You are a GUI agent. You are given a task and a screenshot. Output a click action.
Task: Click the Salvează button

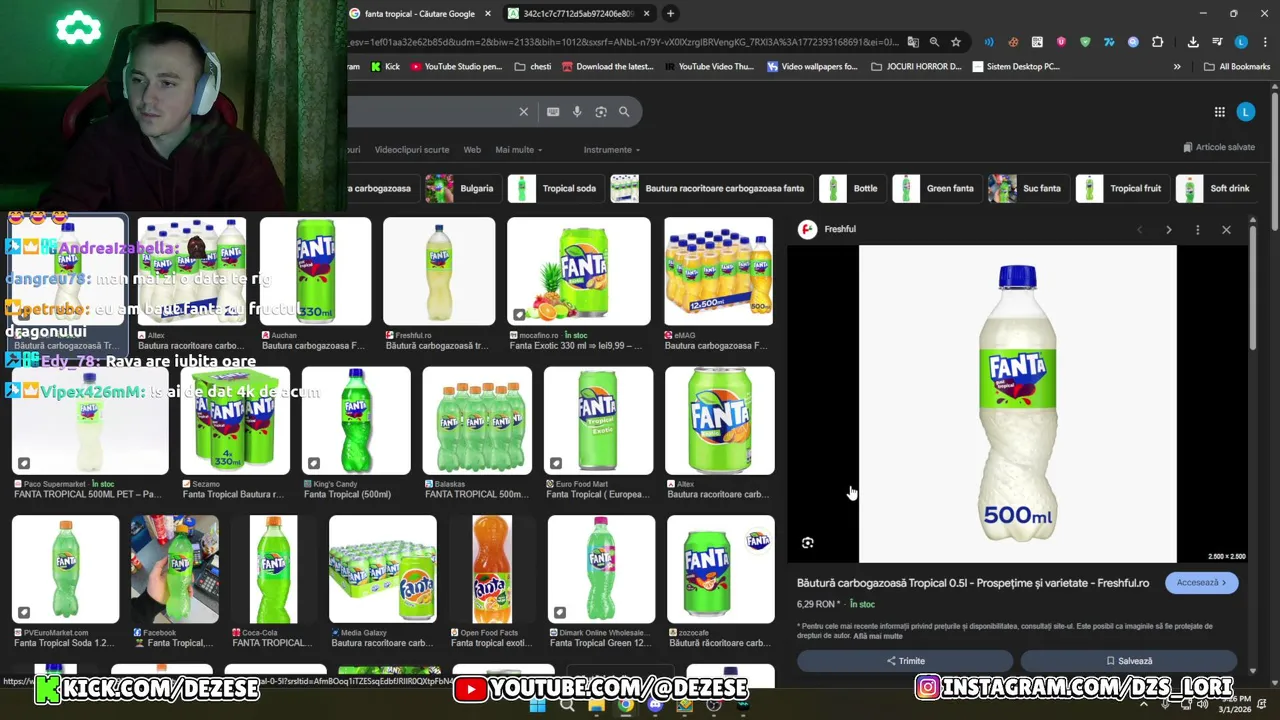point(1129,661)
